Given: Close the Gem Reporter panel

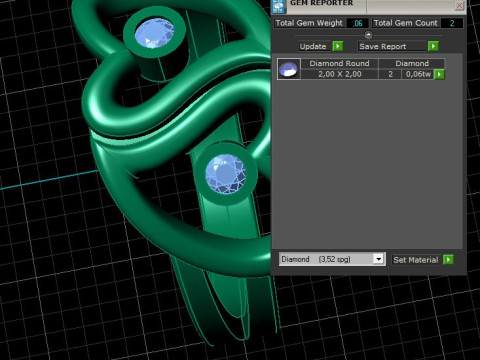Looking at the screenshot, I should [x=459, y=5].
